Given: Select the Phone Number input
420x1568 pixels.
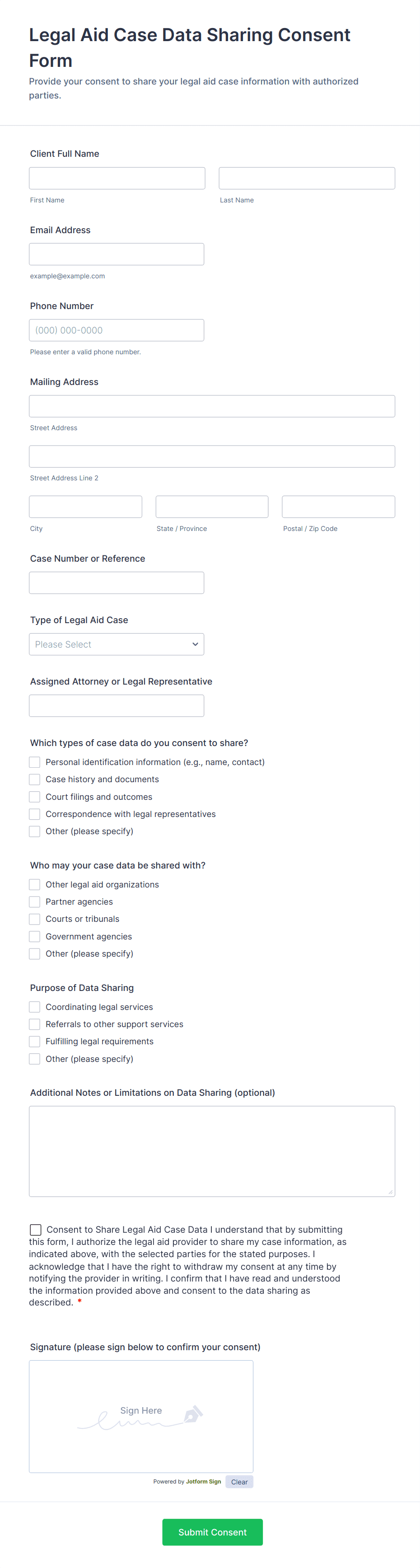Looking at the screenshot, I should click(116, 330).
